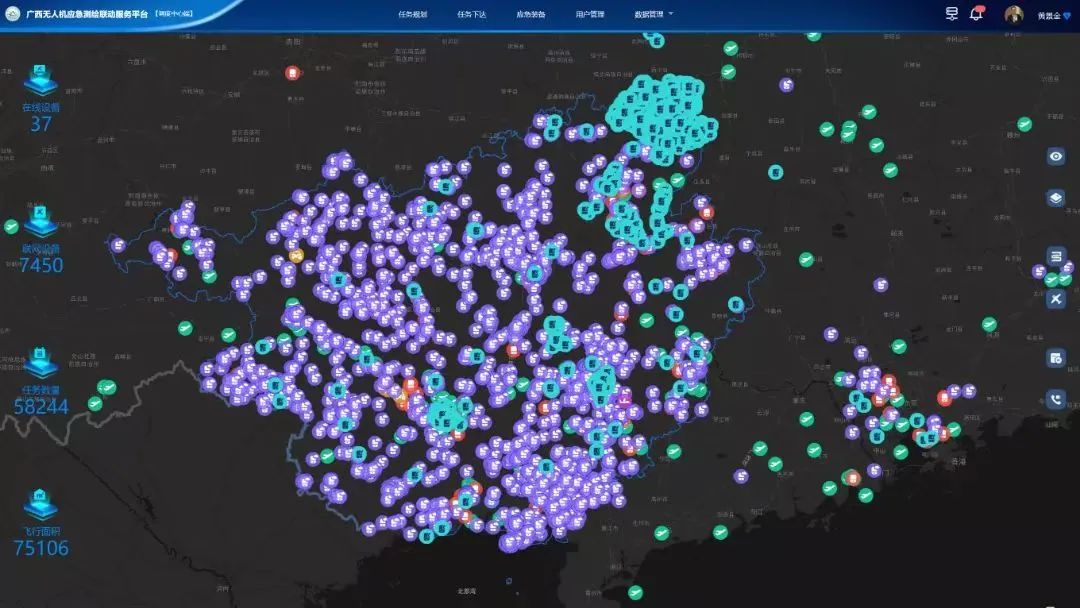Viewport: 1080px width, 608px height.
Task: Expand the 数据管理 dropdown
Action: pyautogui.click(x=653, y=15)
